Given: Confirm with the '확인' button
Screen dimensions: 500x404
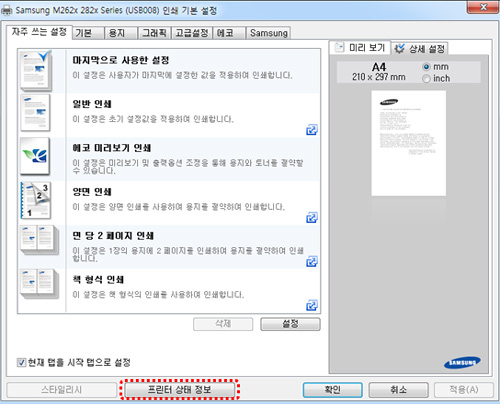Looking at the screenshot, I should pos(332,390).
